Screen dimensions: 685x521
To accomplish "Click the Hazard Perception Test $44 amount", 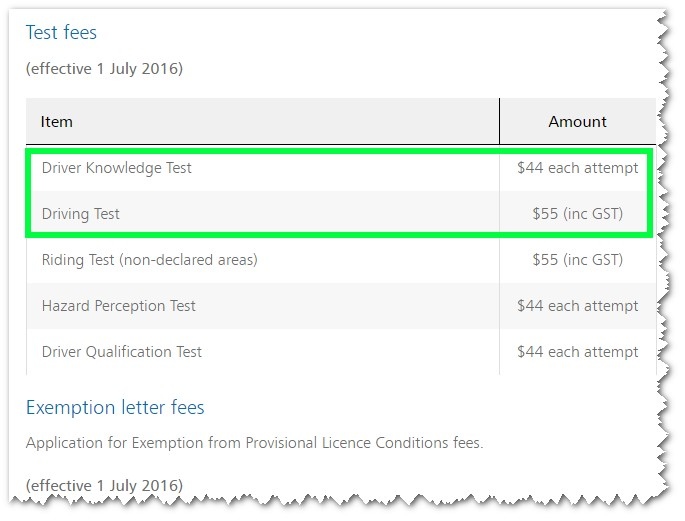I will tap(577, 306).
